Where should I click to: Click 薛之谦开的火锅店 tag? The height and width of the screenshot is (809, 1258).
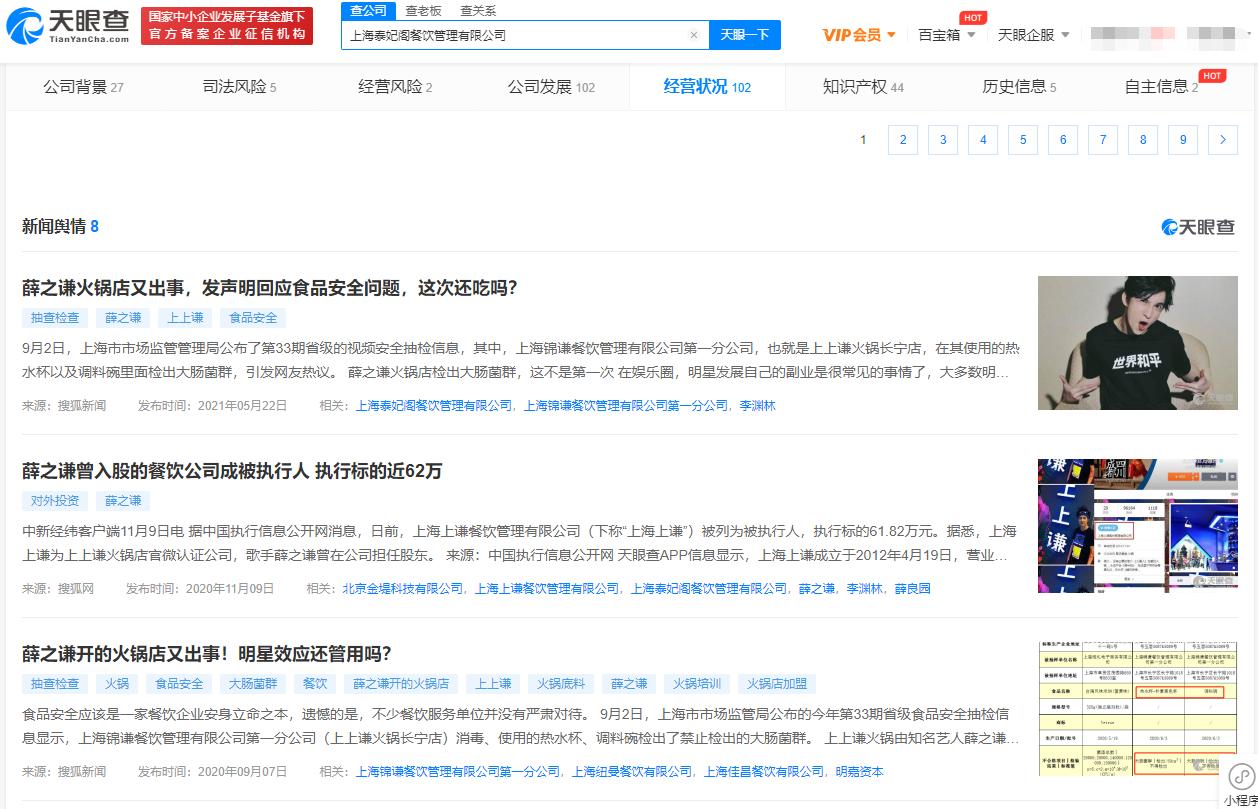pos(401,684)
